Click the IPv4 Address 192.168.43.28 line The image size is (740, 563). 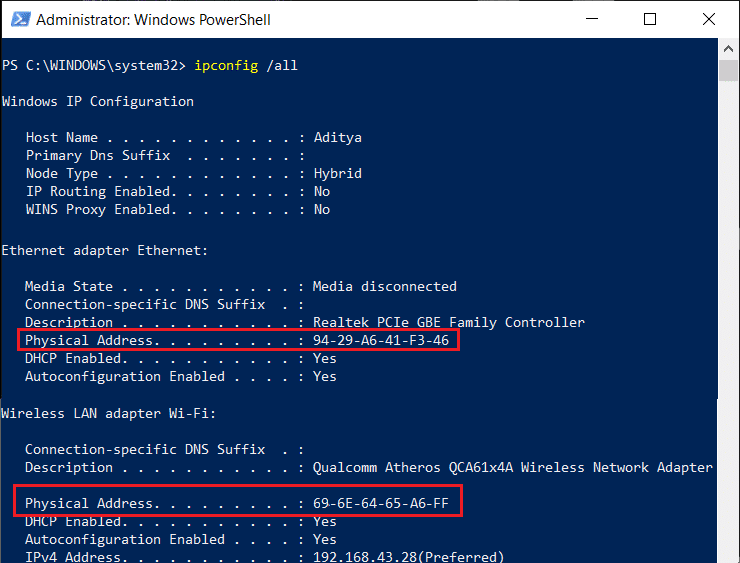point(264,557)
